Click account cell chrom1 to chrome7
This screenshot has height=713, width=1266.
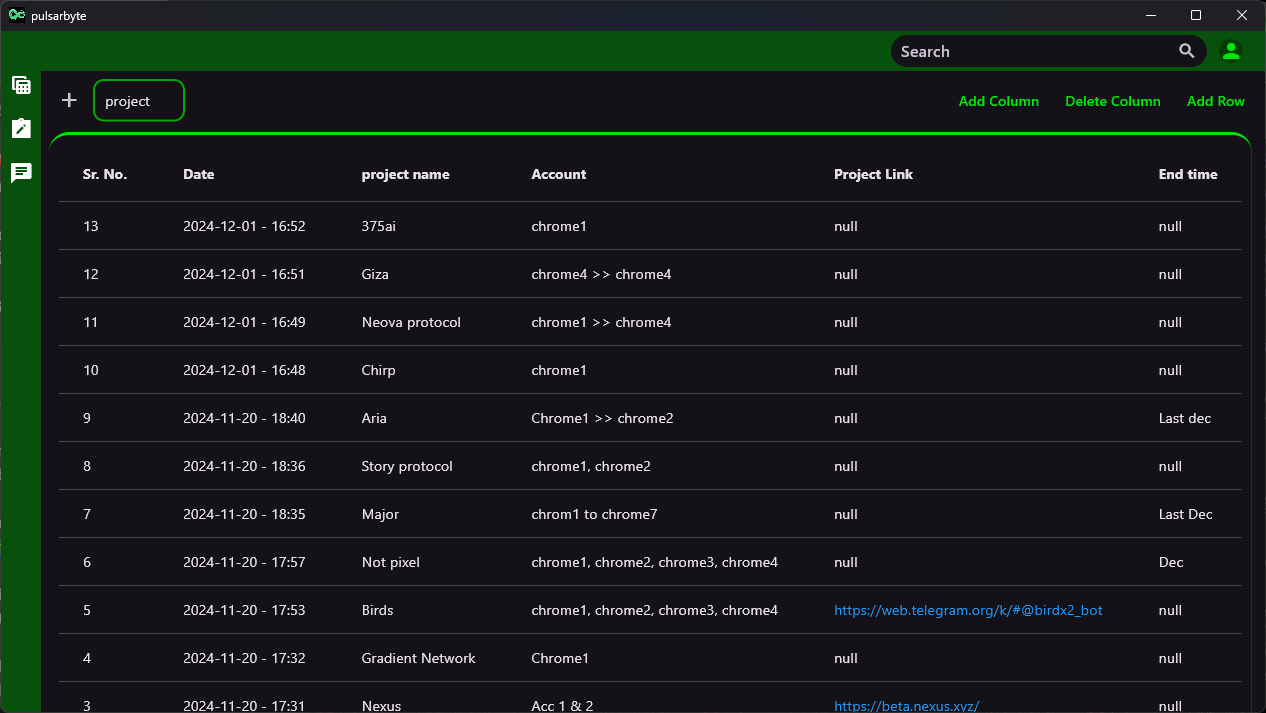click(594, 514)
